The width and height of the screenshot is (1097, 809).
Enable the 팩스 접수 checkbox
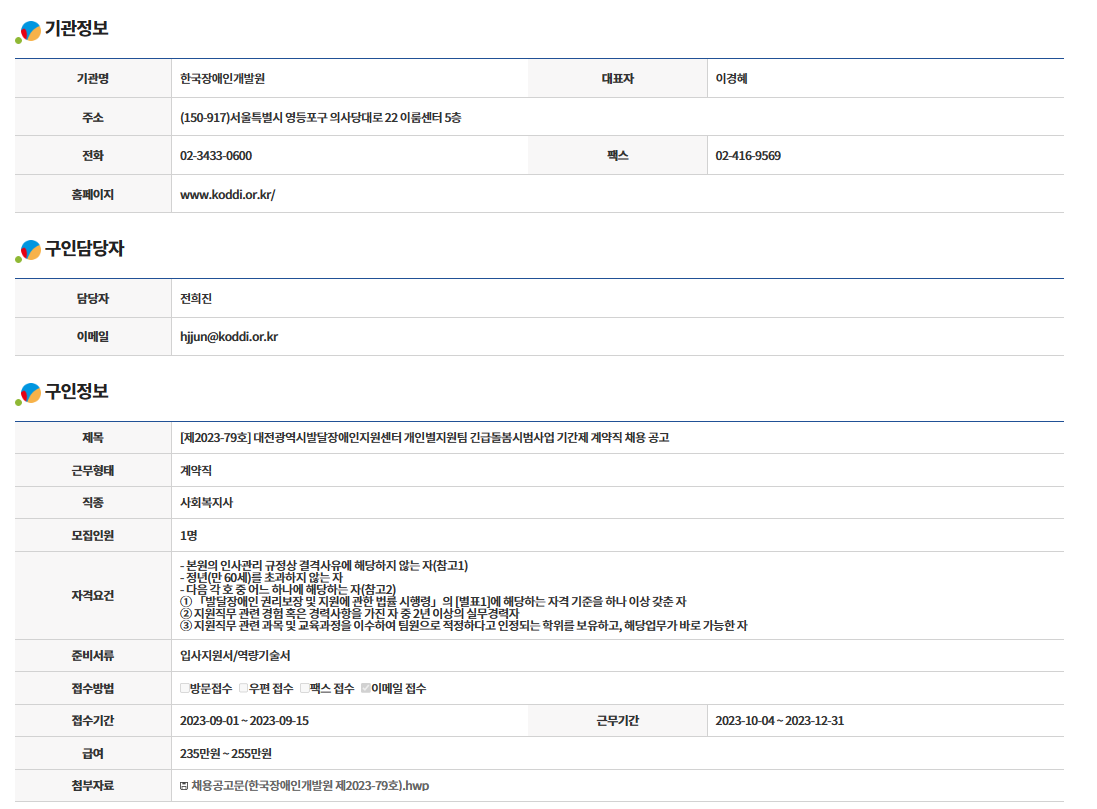click(x=305, y=688)
